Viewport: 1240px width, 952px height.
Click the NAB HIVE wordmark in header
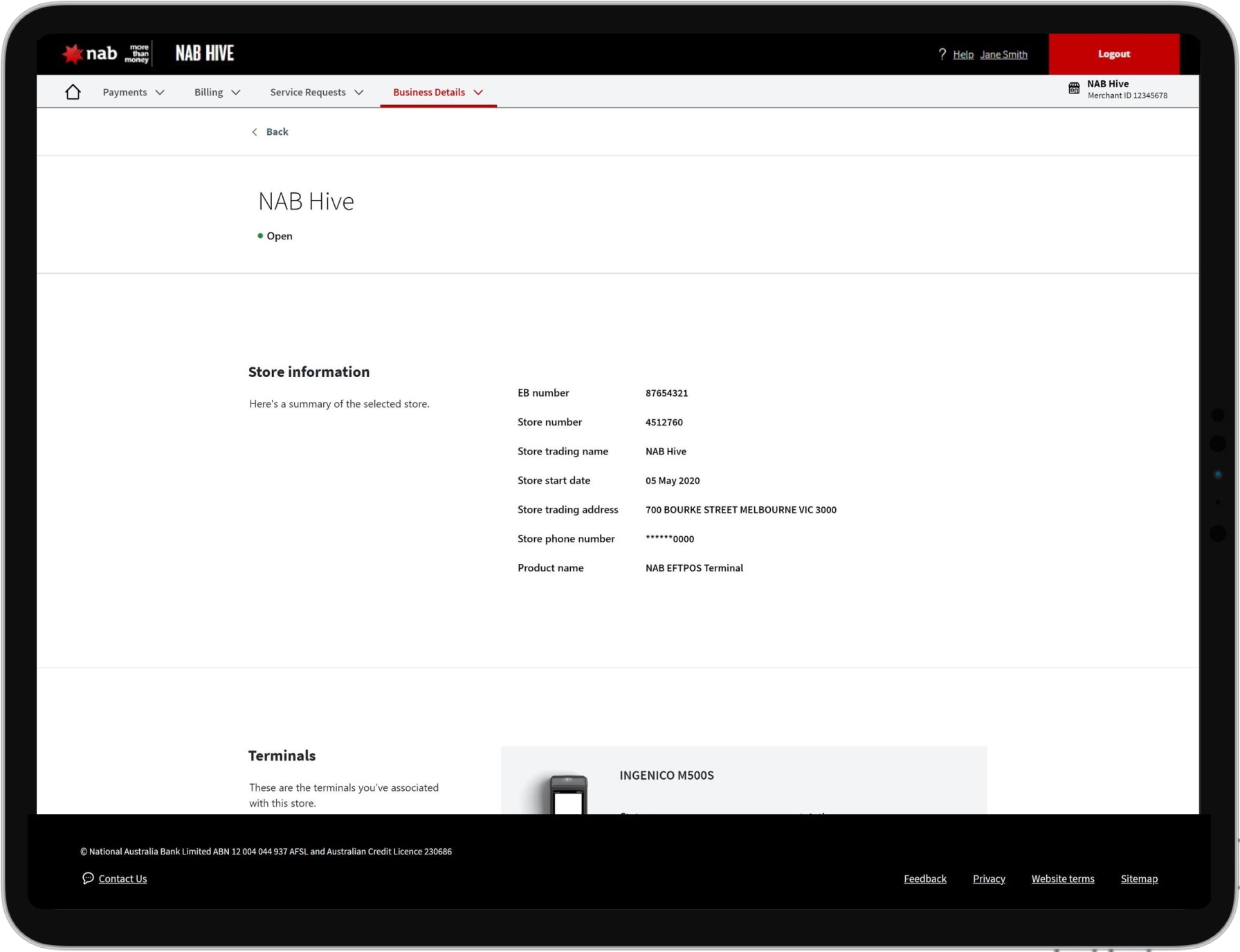point(205,53)
